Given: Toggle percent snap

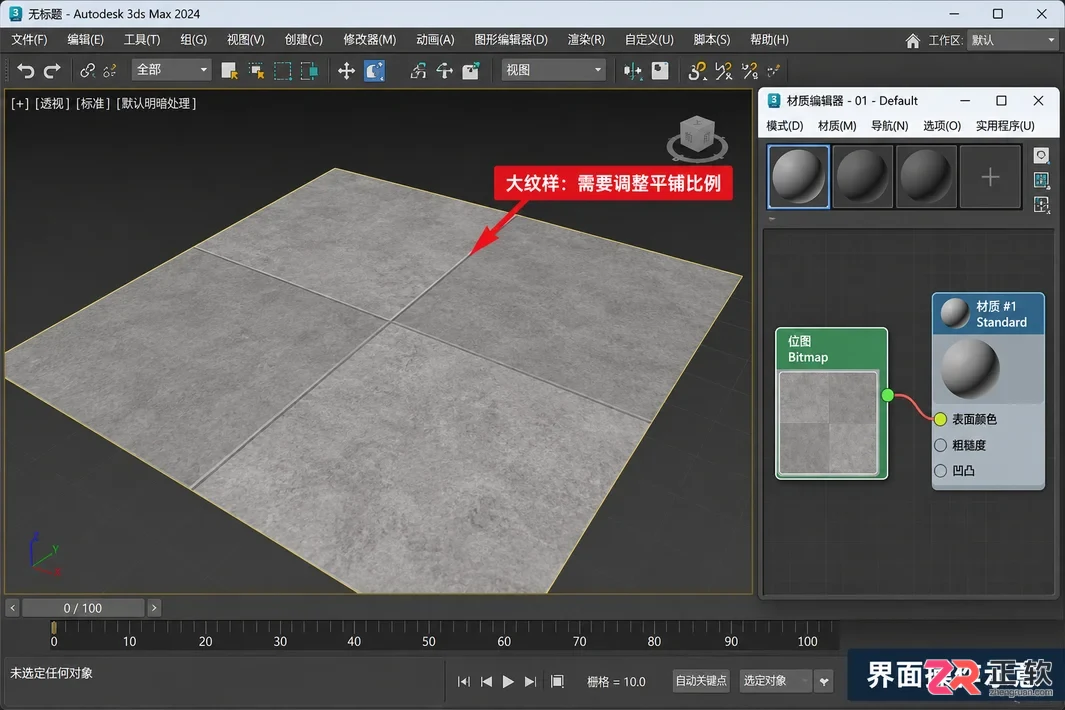Looking at the screenshot, I should click(x=750, y=71).
